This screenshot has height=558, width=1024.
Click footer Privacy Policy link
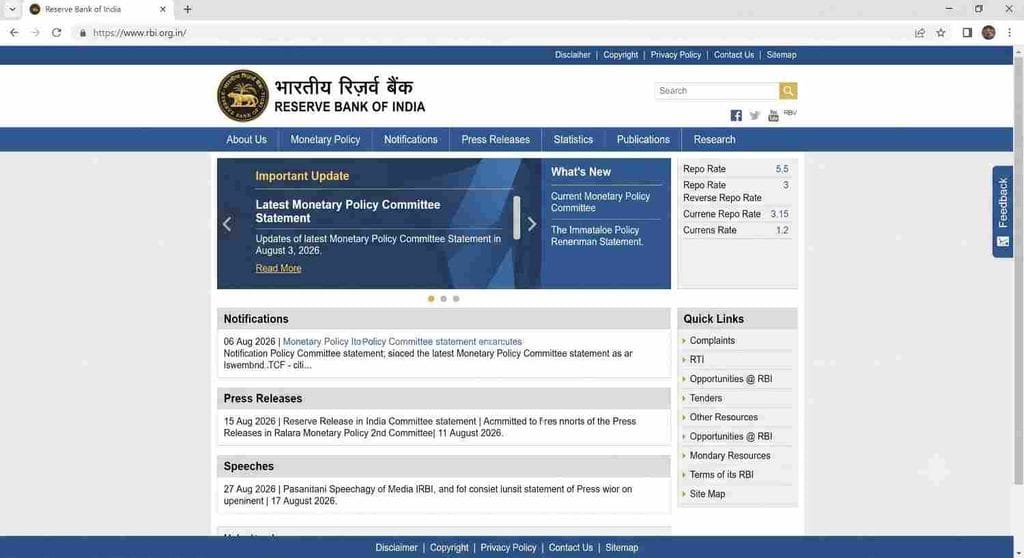[x=508, y=548]
